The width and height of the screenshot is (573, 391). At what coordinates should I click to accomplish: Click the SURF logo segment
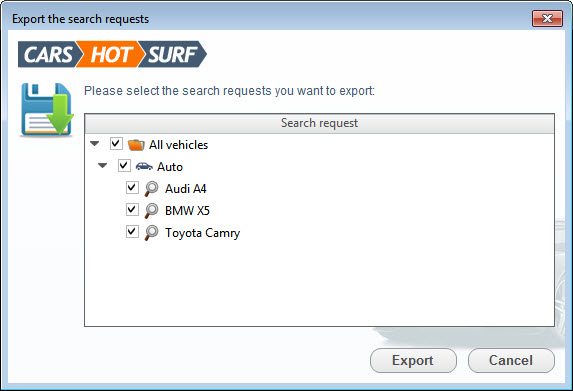[x=172, y=54]
